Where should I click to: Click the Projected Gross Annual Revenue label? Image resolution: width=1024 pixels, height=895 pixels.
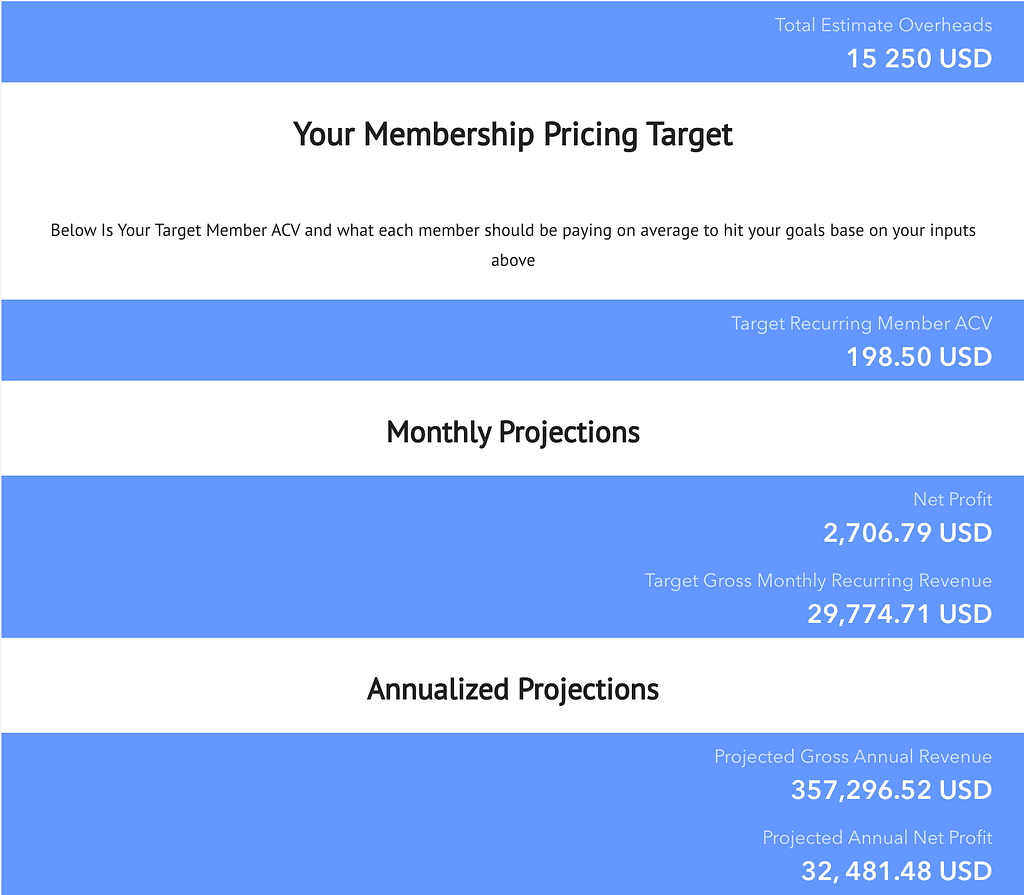click(853, 757)
